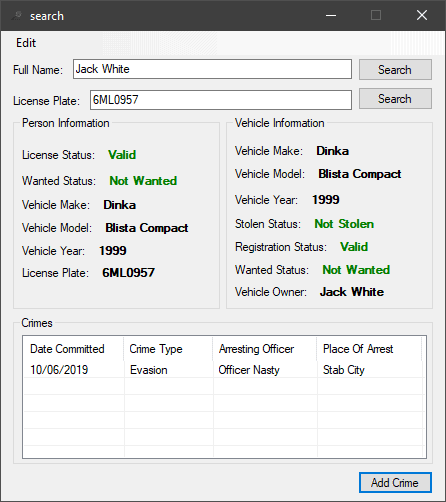Close the search window
The width and height of the screenshot is (446, 502).
point(422,15)
